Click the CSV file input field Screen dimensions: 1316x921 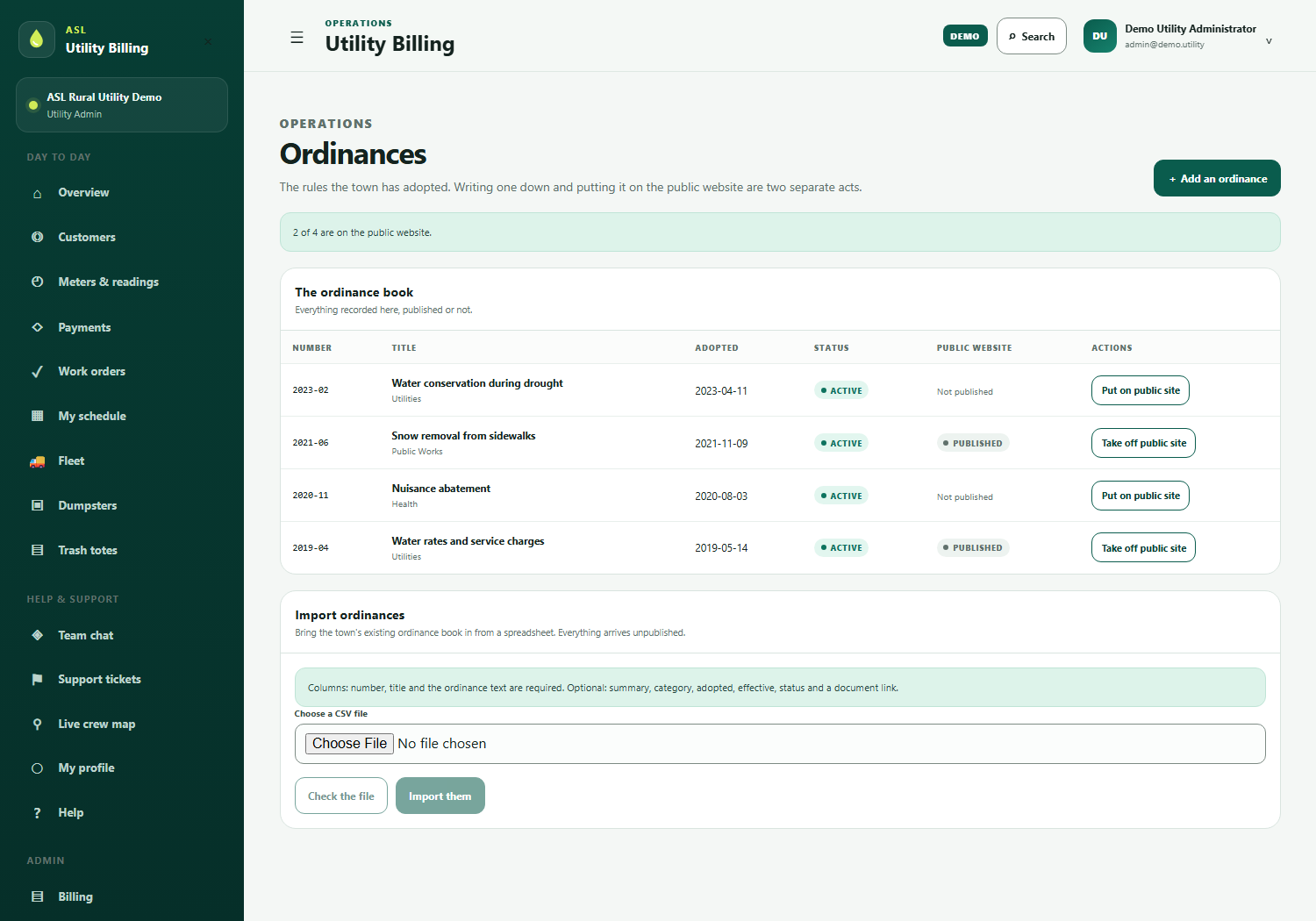(x=780, y=744)
